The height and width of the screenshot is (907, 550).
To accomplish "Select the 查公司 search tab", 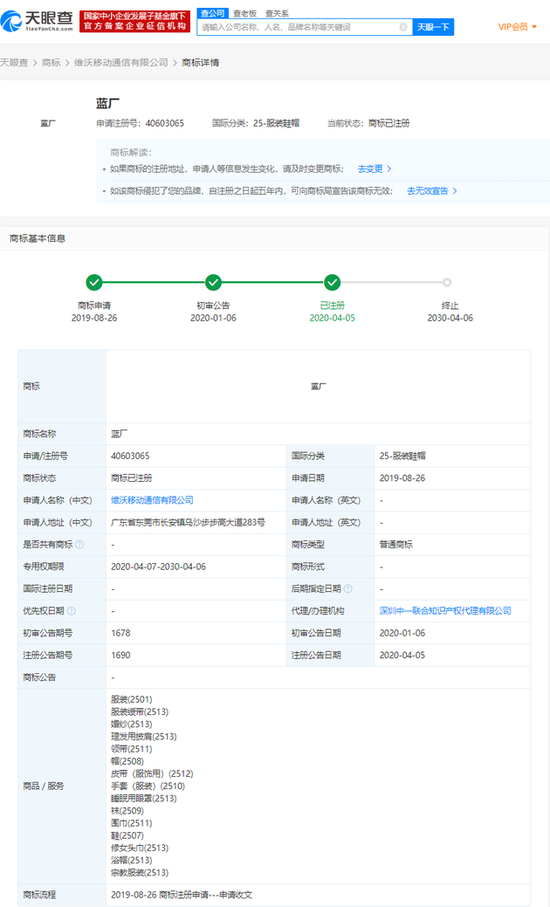I will 213,13.
